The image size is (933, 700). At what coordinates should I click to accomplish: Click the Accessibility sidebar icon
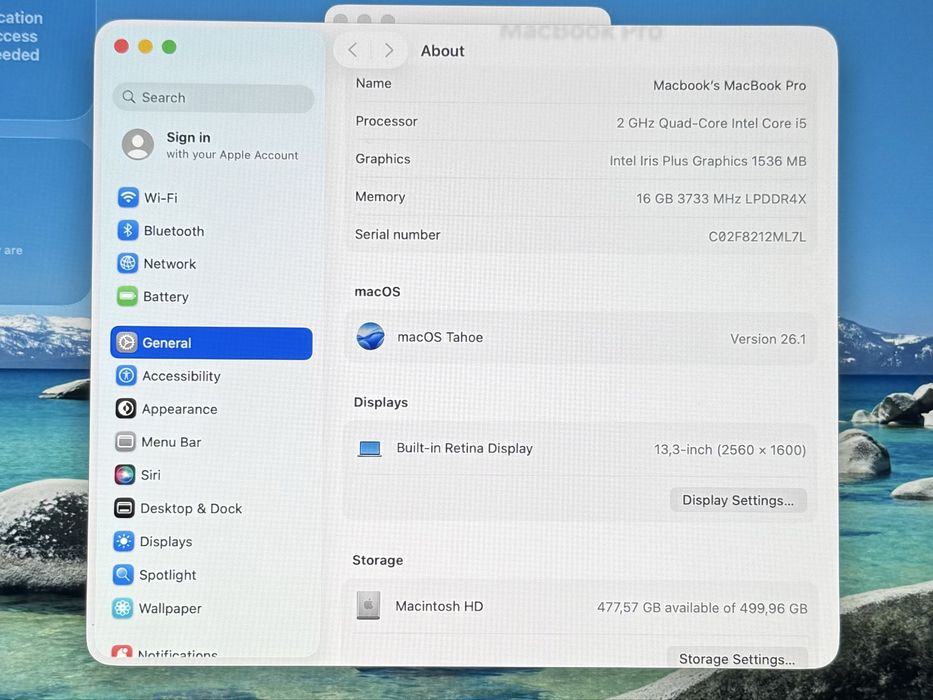(126, 376)
